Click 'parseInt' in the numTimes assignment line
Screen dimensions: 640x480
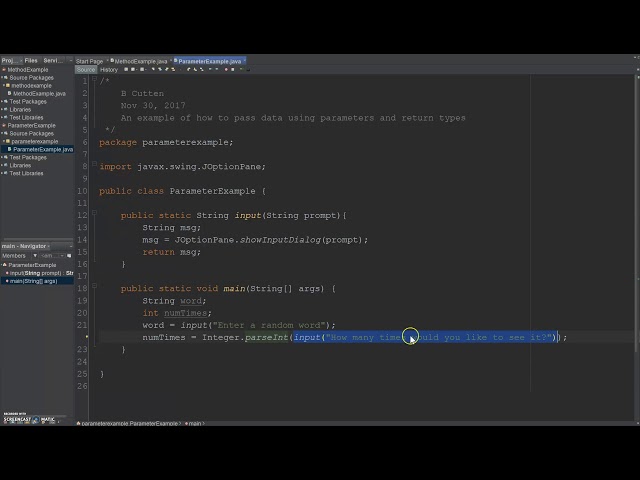click(267, 338)
